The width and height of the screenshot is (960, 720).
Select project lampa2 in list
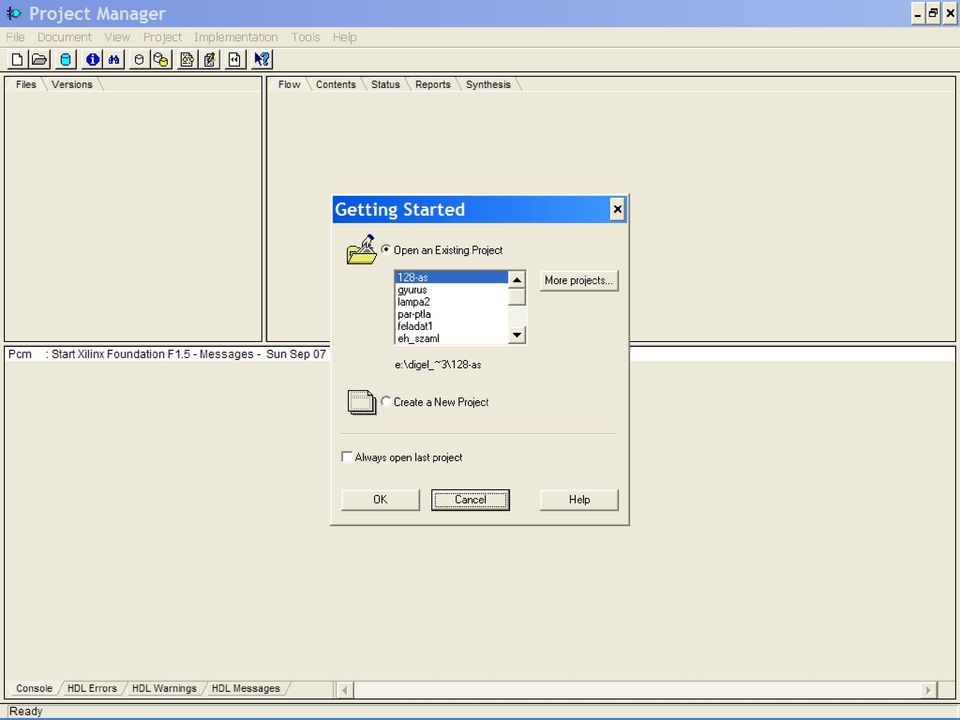(451, 302)
